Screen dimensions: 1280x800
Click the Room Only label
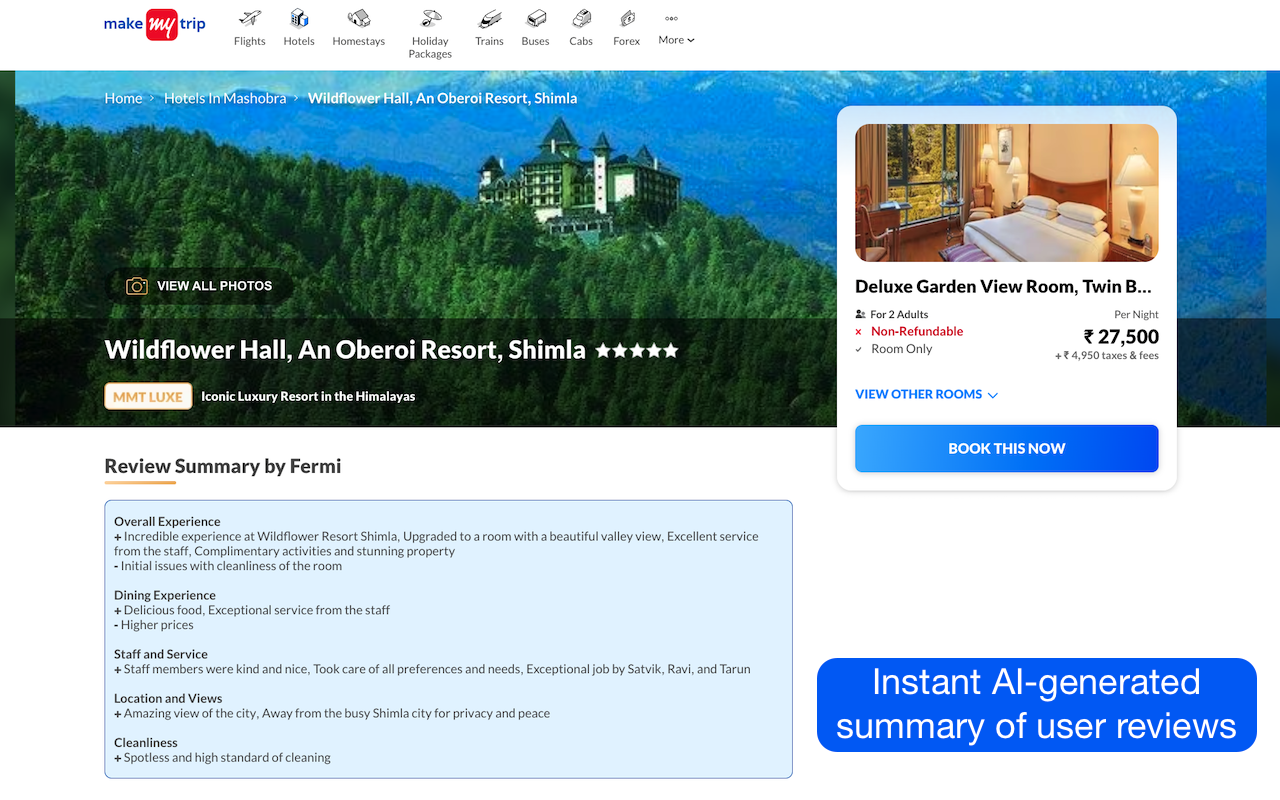(902, 349)
